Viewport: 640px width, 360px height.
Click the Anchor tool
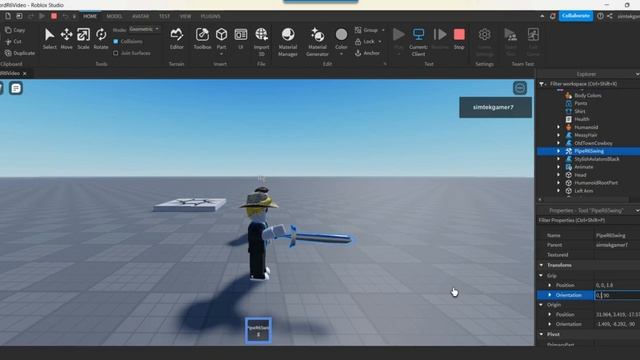coord(367,53)
